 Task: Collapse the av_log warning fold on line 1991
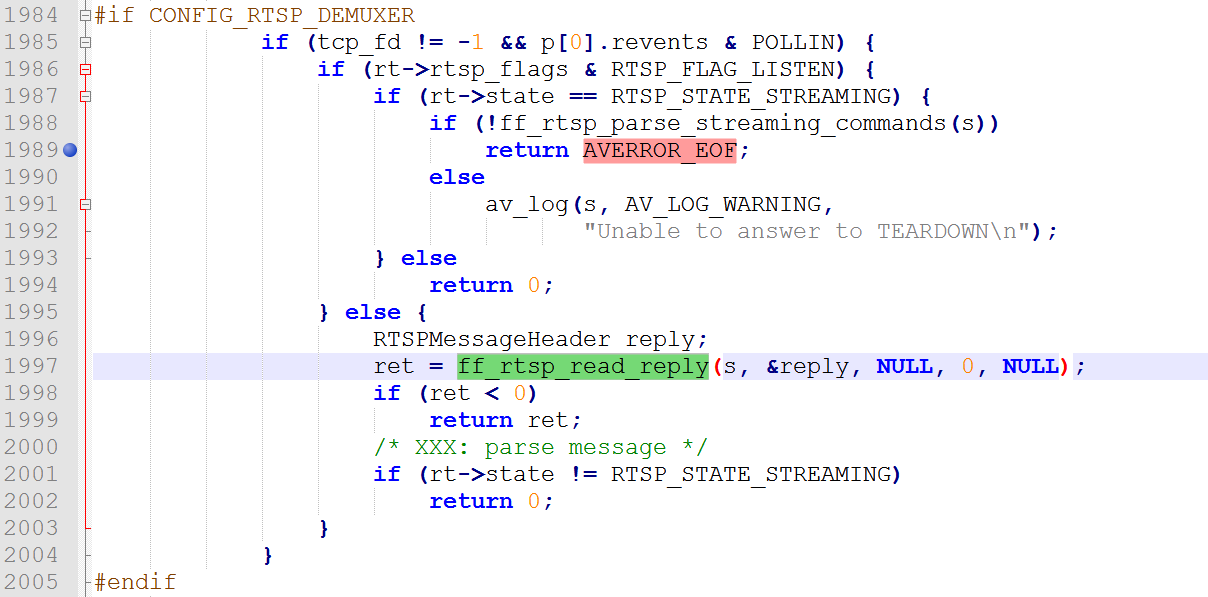[86, 203]
